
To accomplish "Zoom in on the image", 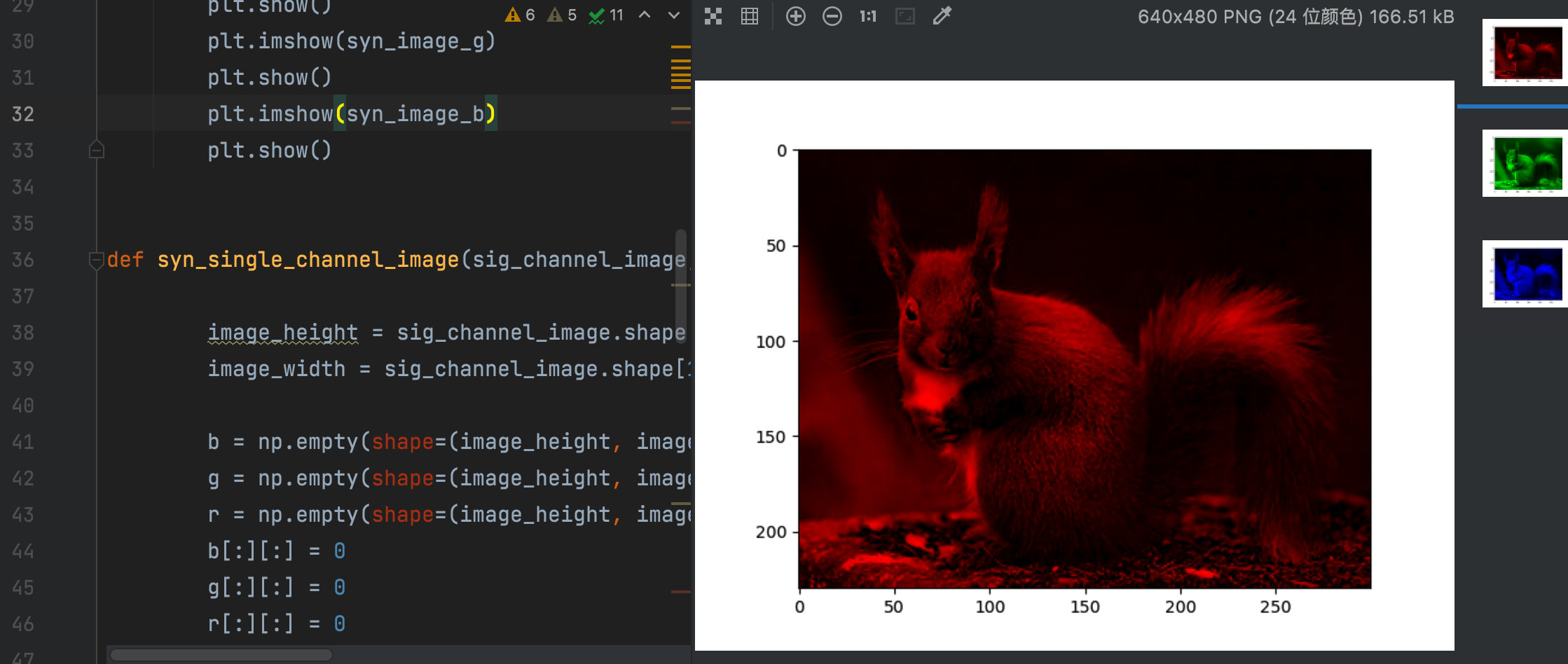I will (795, 16).
